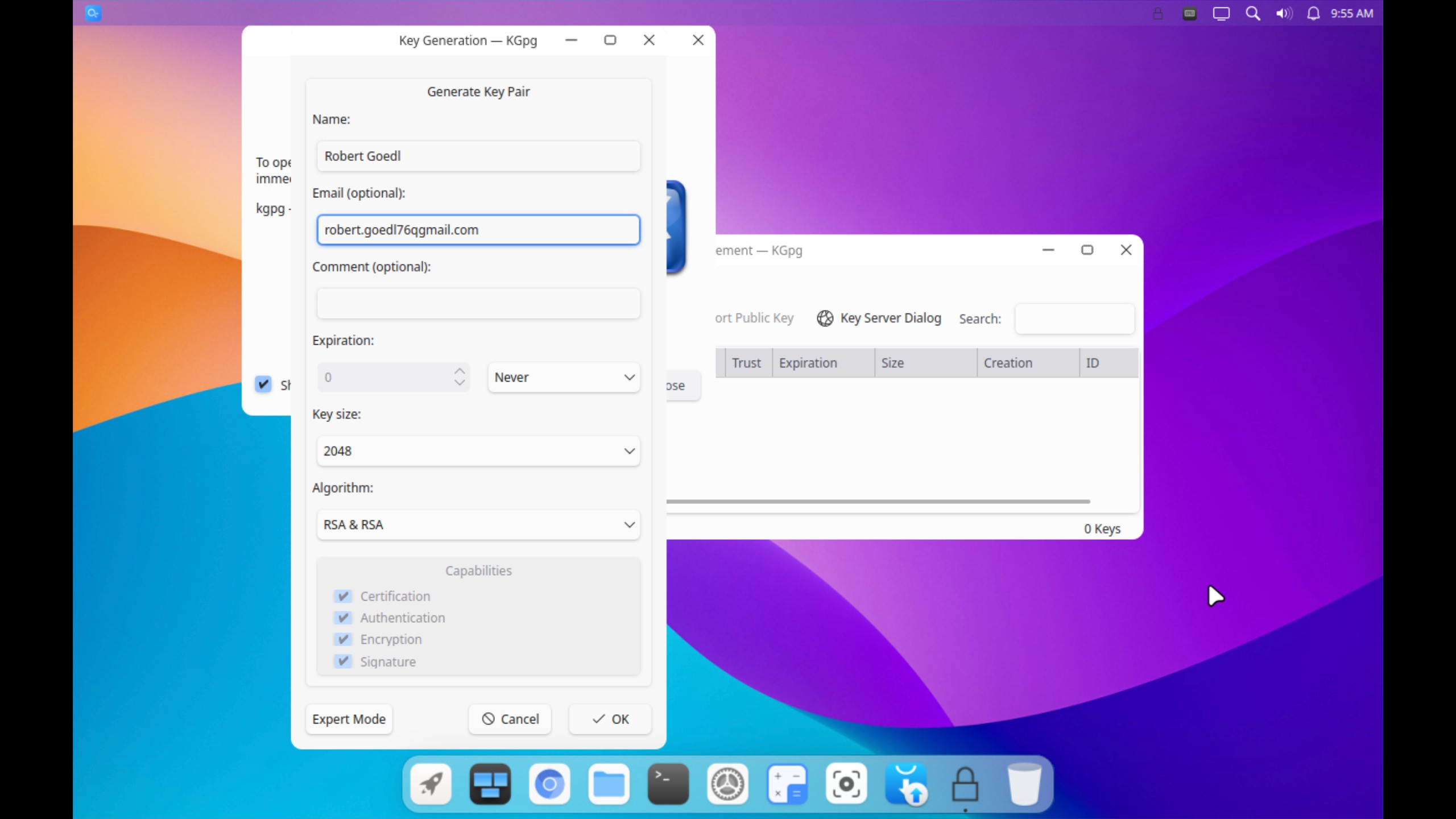
Task: Open the app store bag icon
Action: point(906,784)
